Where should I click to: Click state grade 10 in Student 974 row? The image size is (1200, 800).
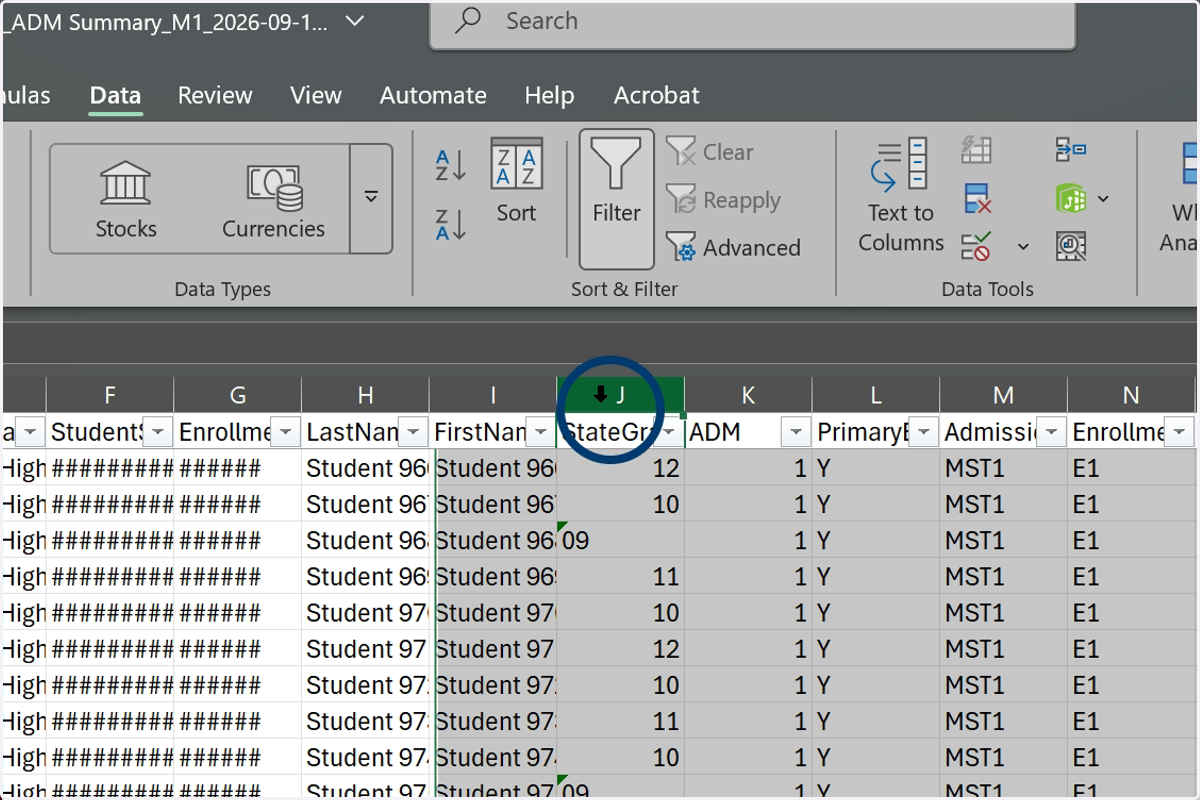click(620, 757)
